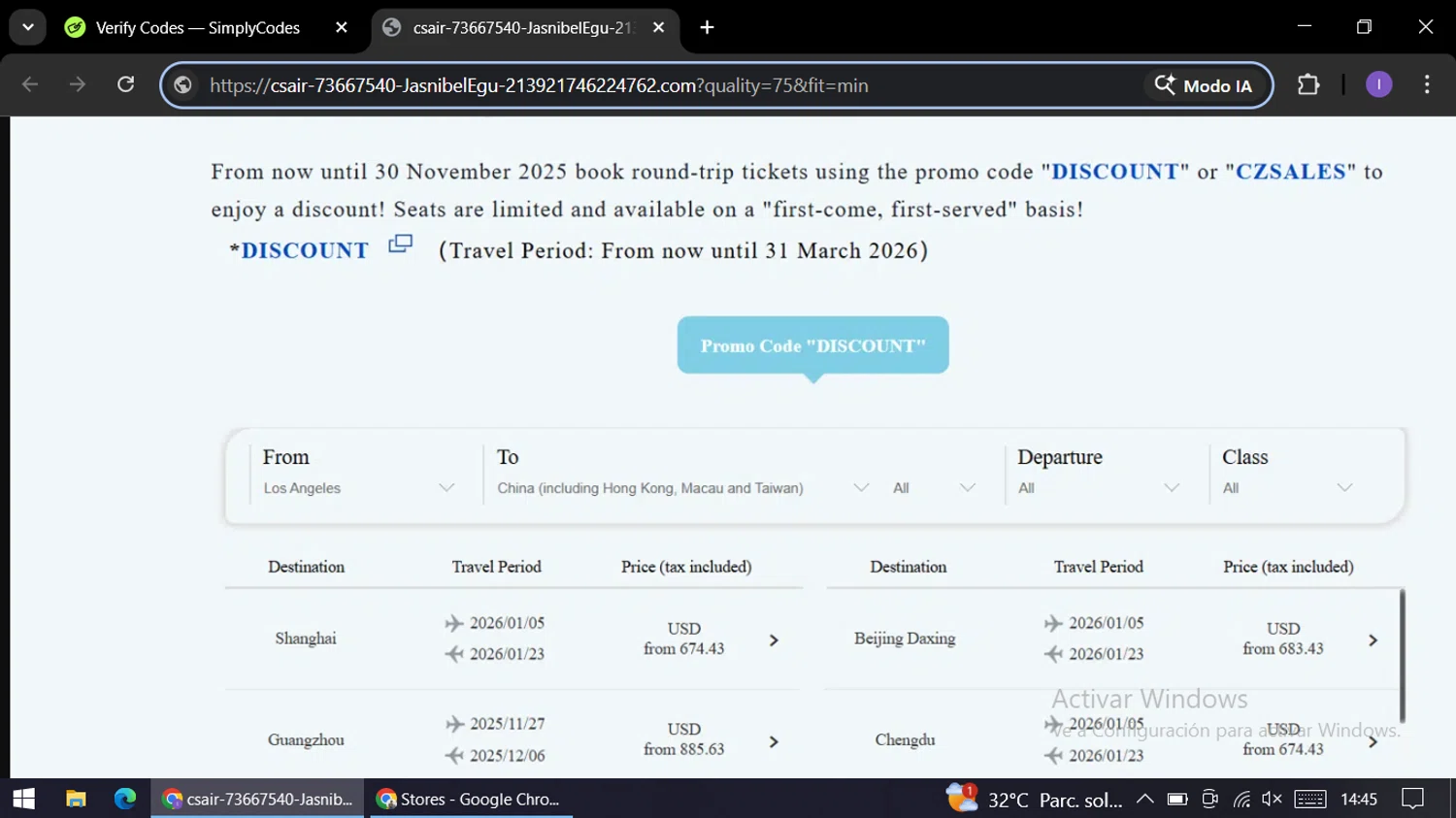Image resolution: width=1456 pixels, height=818 pixels.
Task: Click Guangzhou return date 2025/12/06
Action: [x=507, y=755]
